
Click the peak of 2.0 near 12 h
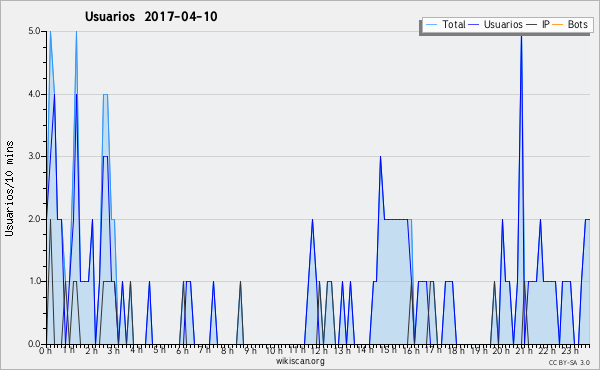point(313,220)
